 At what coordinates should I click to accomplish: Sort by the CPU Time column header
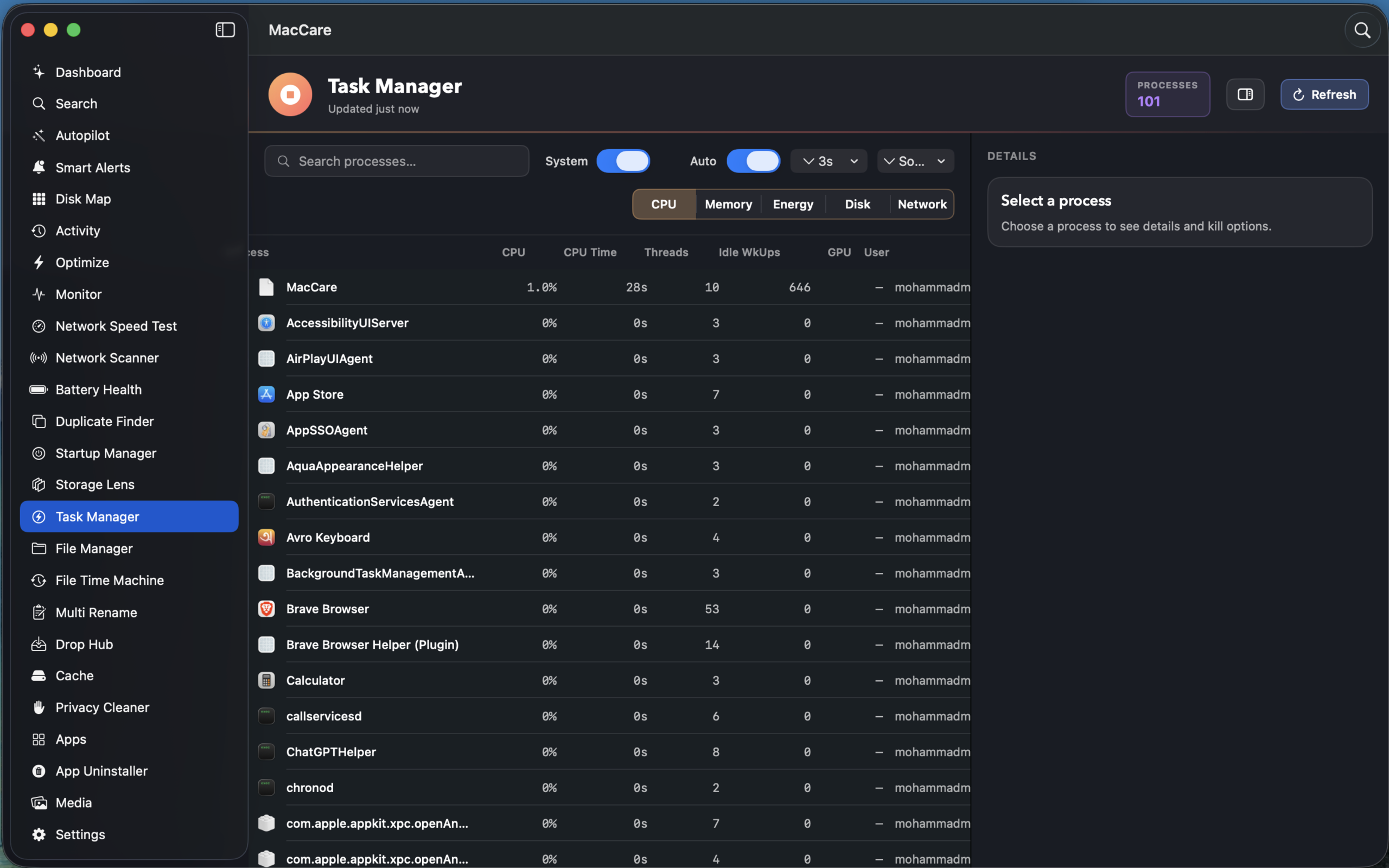589,252
